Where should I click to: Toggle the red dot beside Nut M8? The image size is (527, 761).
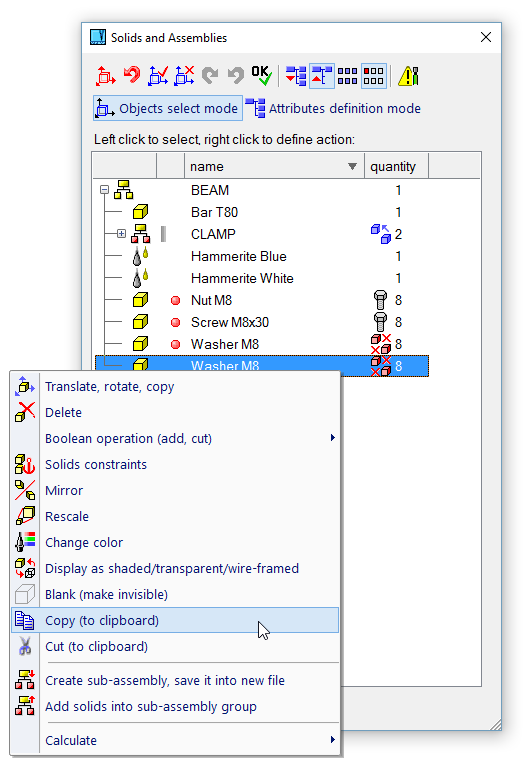click(x=176, y=300)
